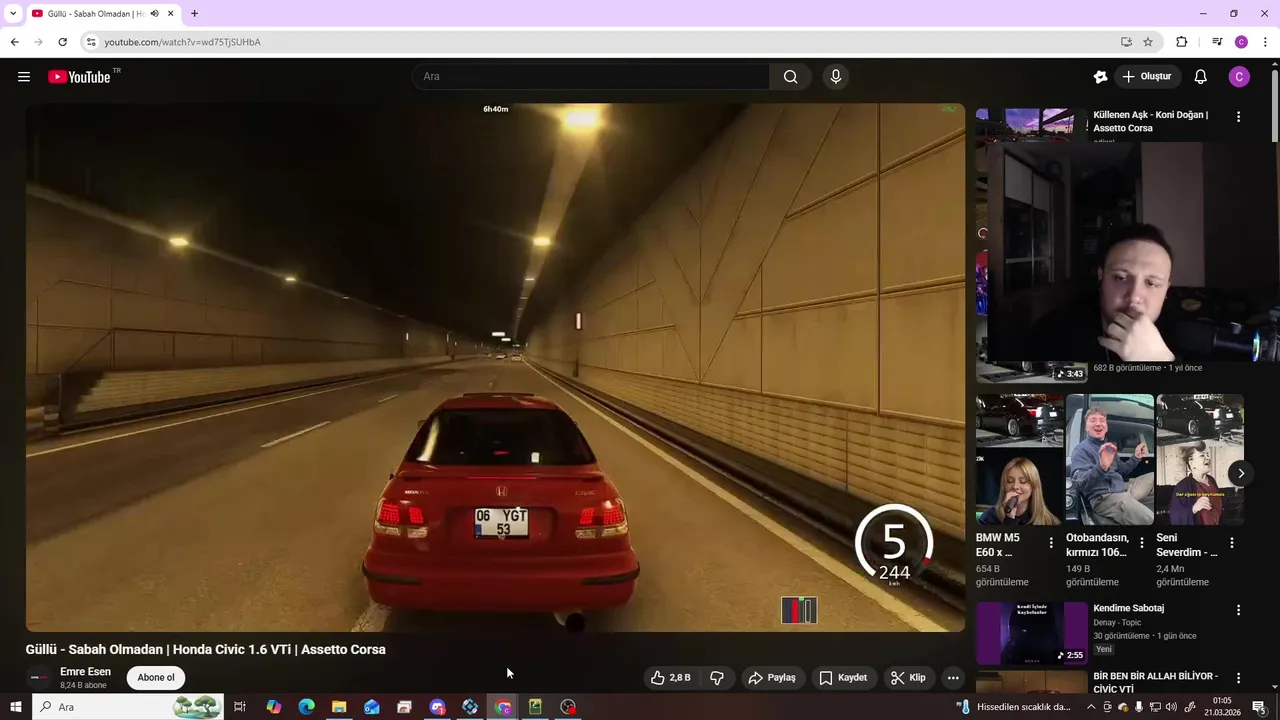Open the Küllenen Aşk - Koni Doğan video title

click(x=1151, y=121)
